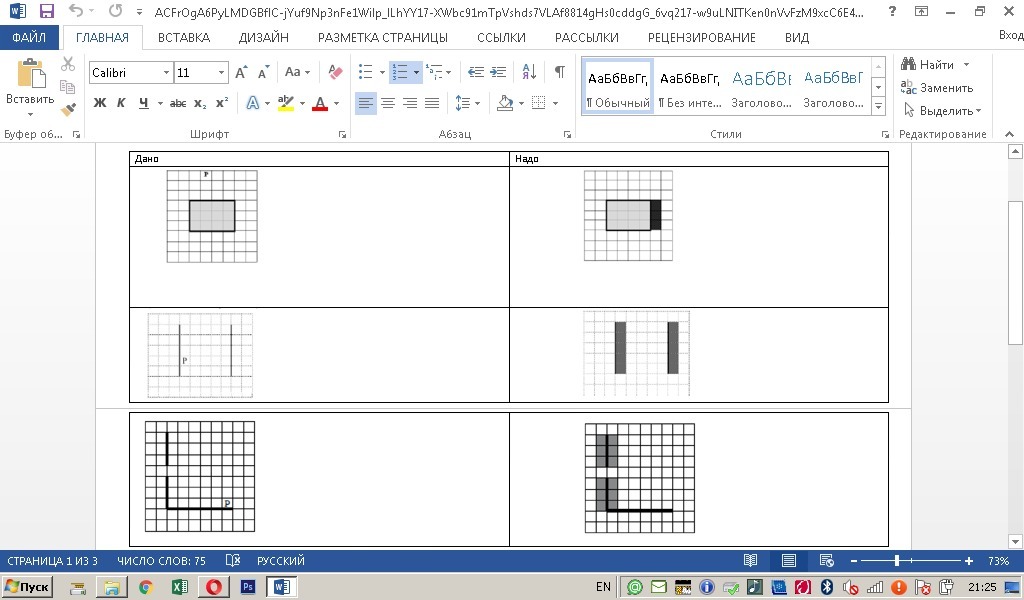Toggle Bold (Ж) formatting
The width and height of the screenshot is (1024, 600).
pyautogui.click(x=100, y=103)
